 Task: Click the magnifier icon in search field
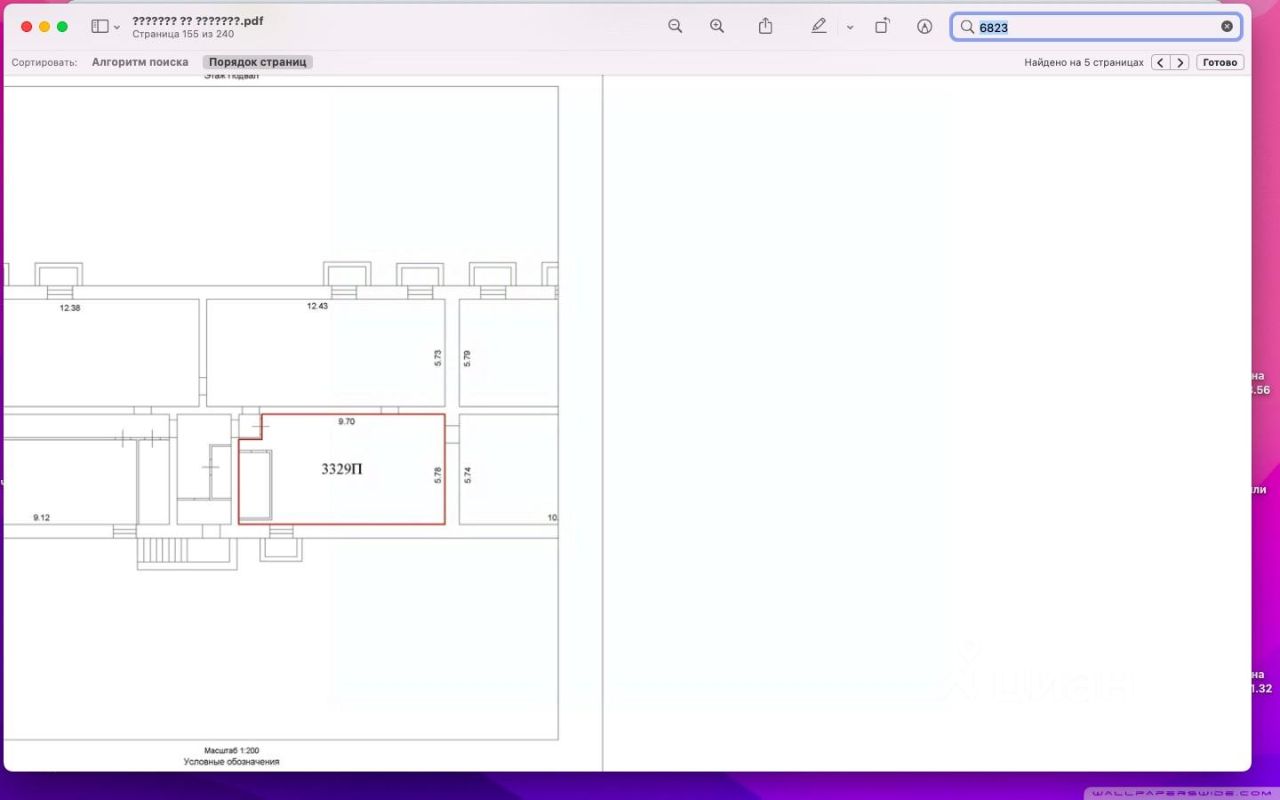point(967,27)
